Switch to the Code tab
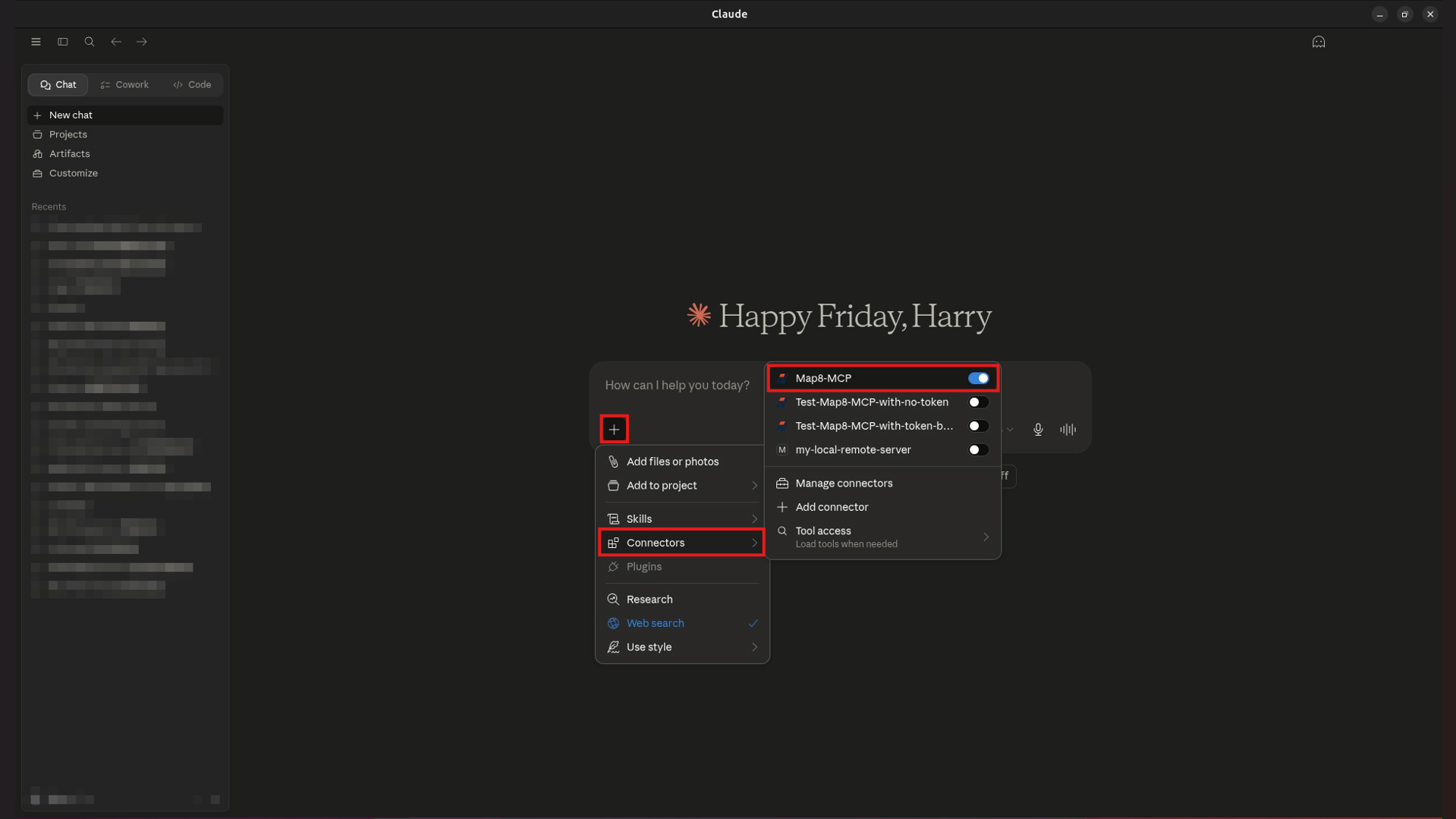 tap(192, 85)
